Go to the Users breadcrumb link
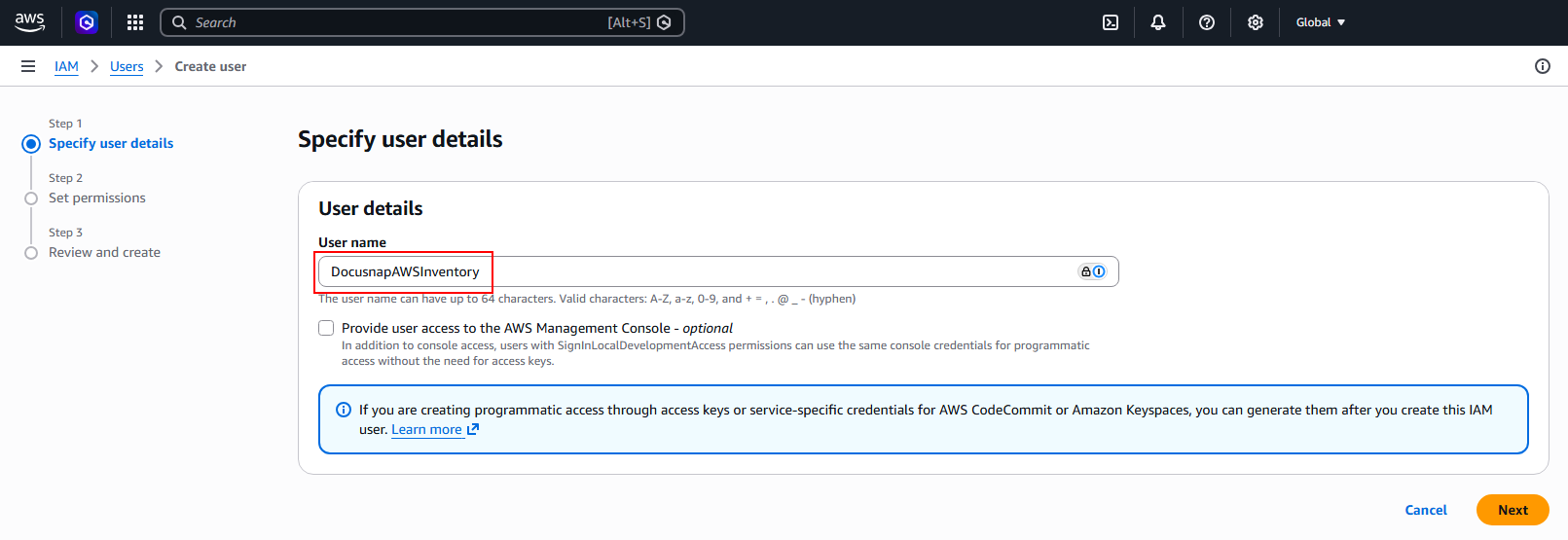The width and height of the screenshot is (1568, 540). (x=127, y=66)
